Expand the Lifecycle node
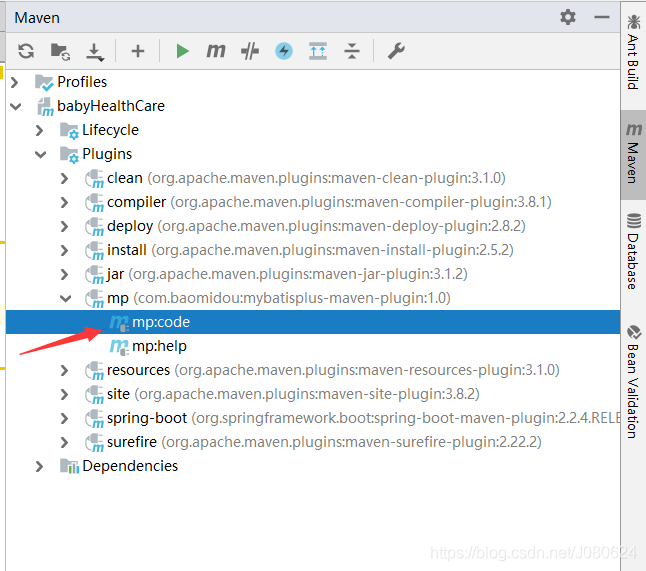 pos(40,130)
